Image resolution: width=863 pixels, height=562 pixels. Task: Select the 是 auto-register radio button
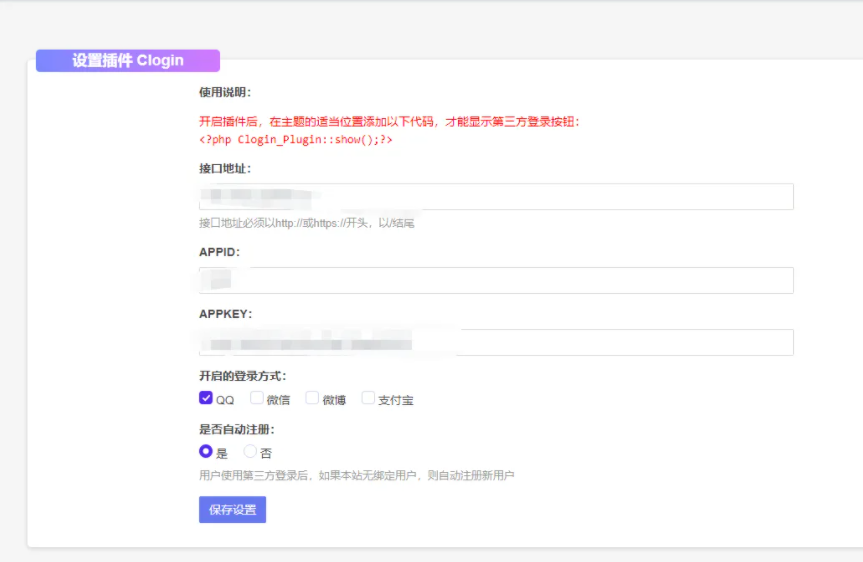tap(206, 452)
